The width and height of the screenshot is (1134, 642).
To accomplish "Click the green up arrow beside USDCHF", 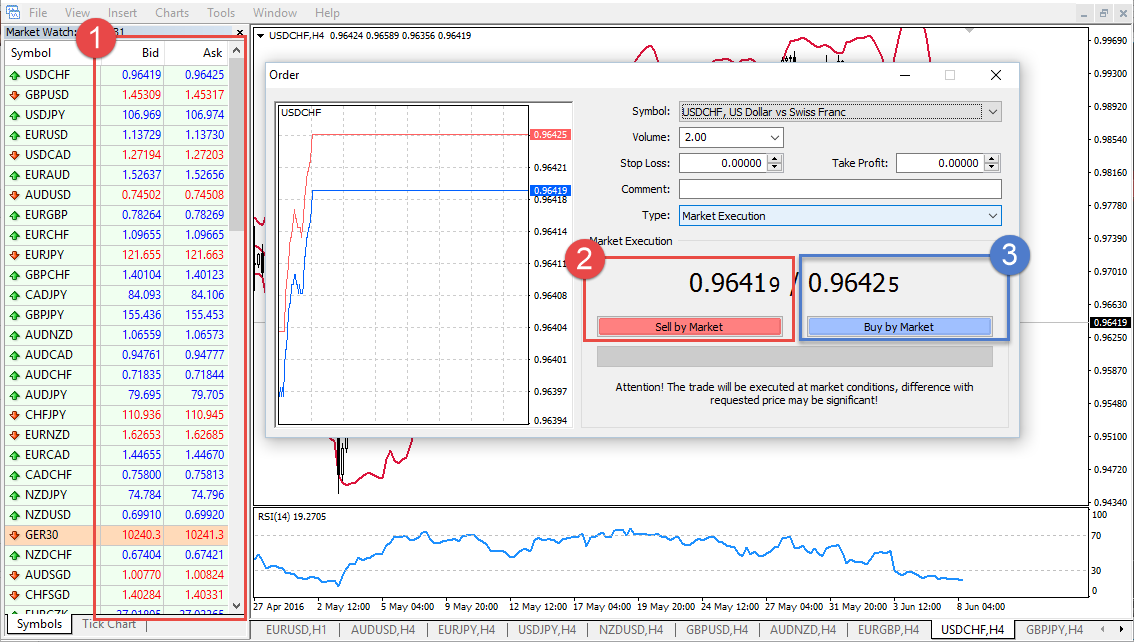I will 15,75.
